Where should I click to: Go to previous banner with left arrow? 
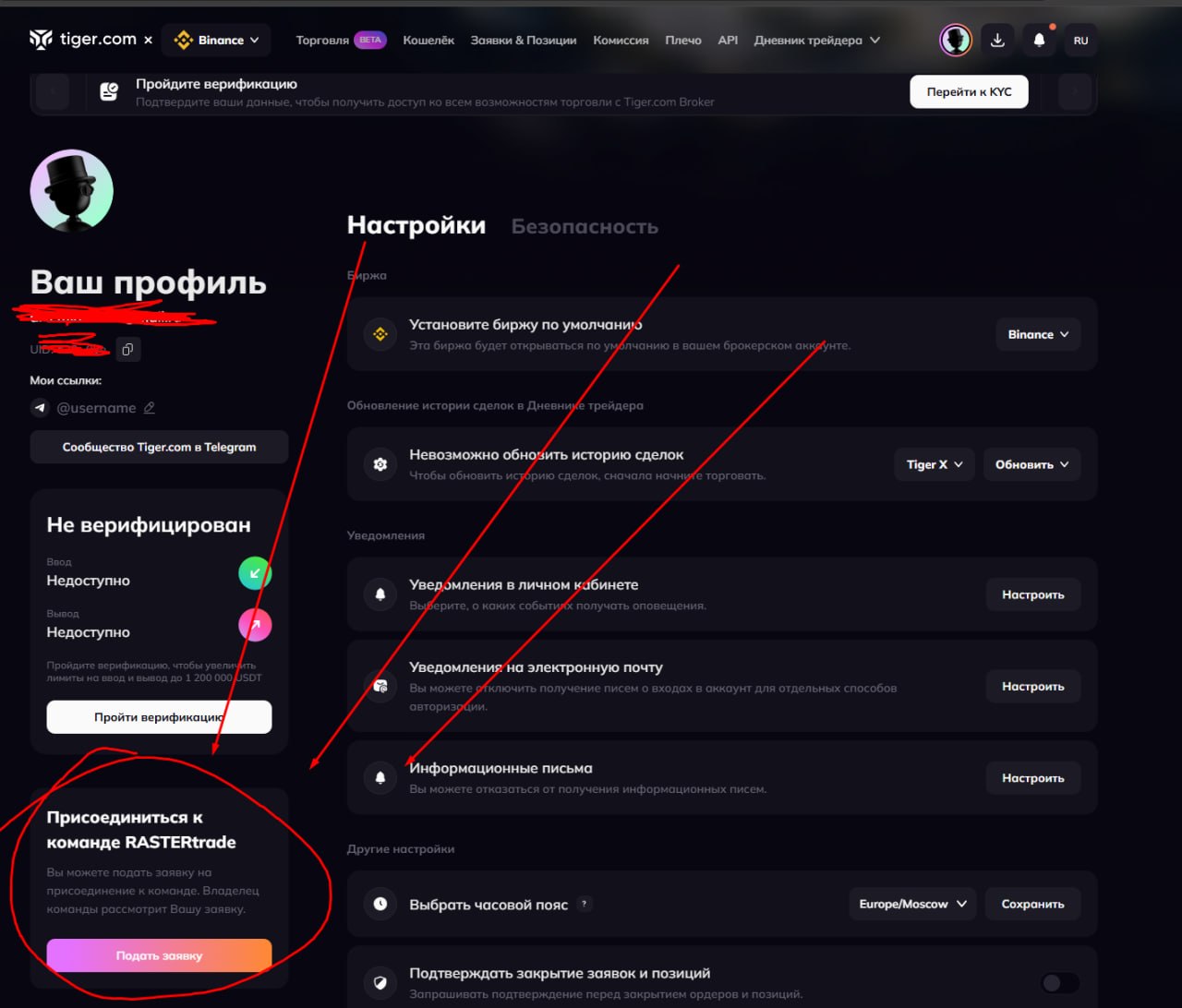click(x=53, y=91)
